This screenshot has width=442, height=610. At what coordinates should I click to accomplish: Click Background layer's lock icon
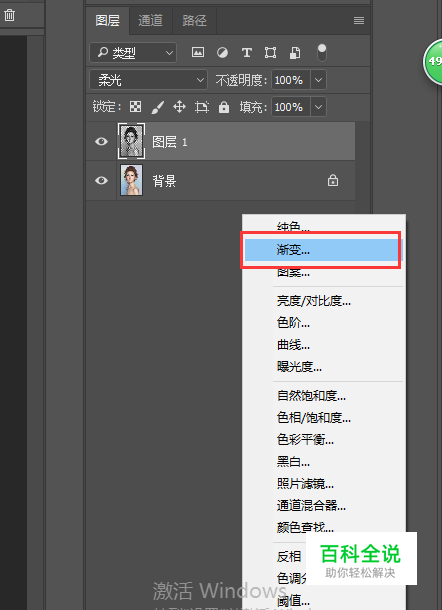[333, 181]
